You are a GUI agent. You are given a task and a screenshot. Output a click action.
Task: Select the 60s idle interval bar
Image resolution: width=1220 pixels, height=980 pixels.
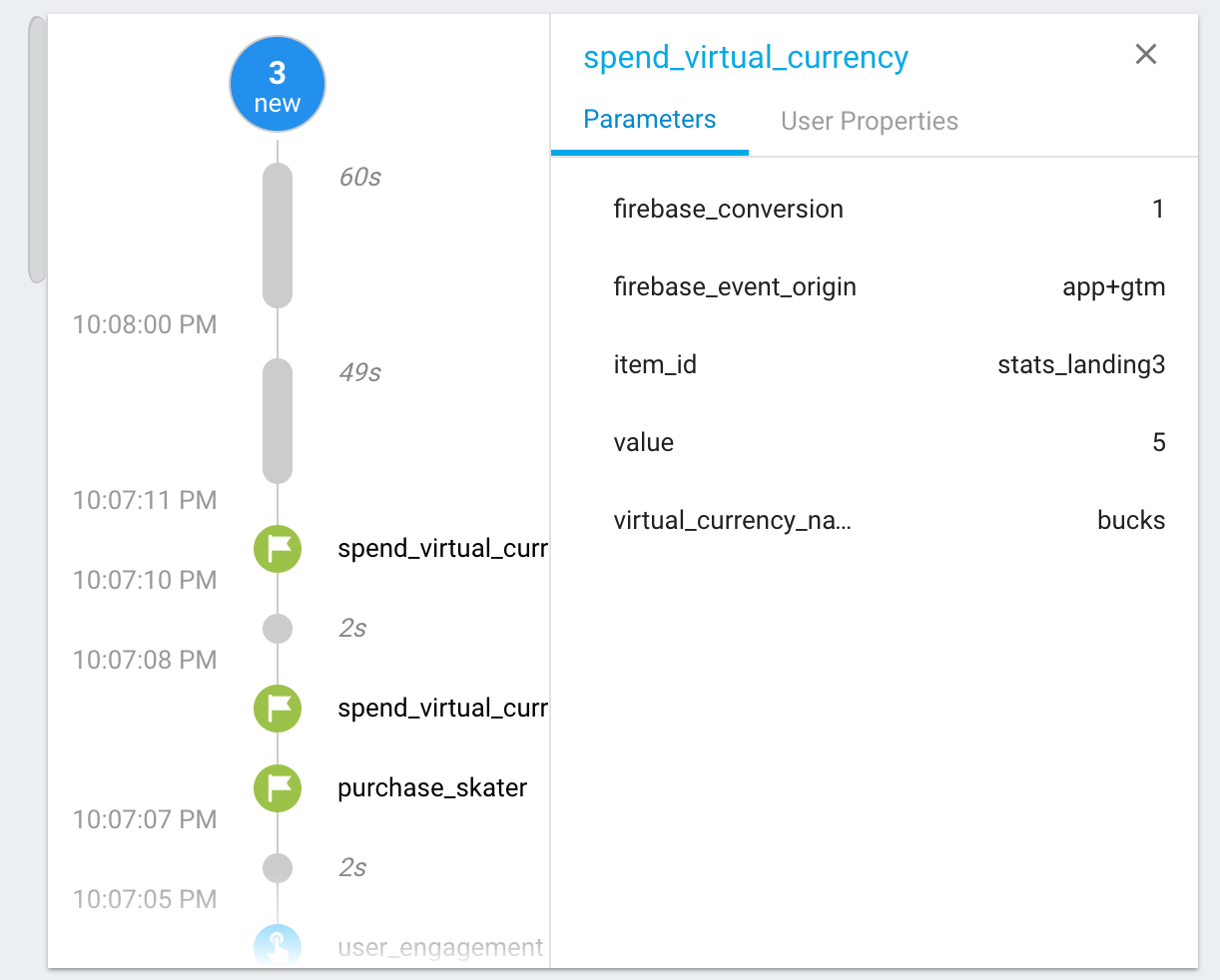point(278,236)
